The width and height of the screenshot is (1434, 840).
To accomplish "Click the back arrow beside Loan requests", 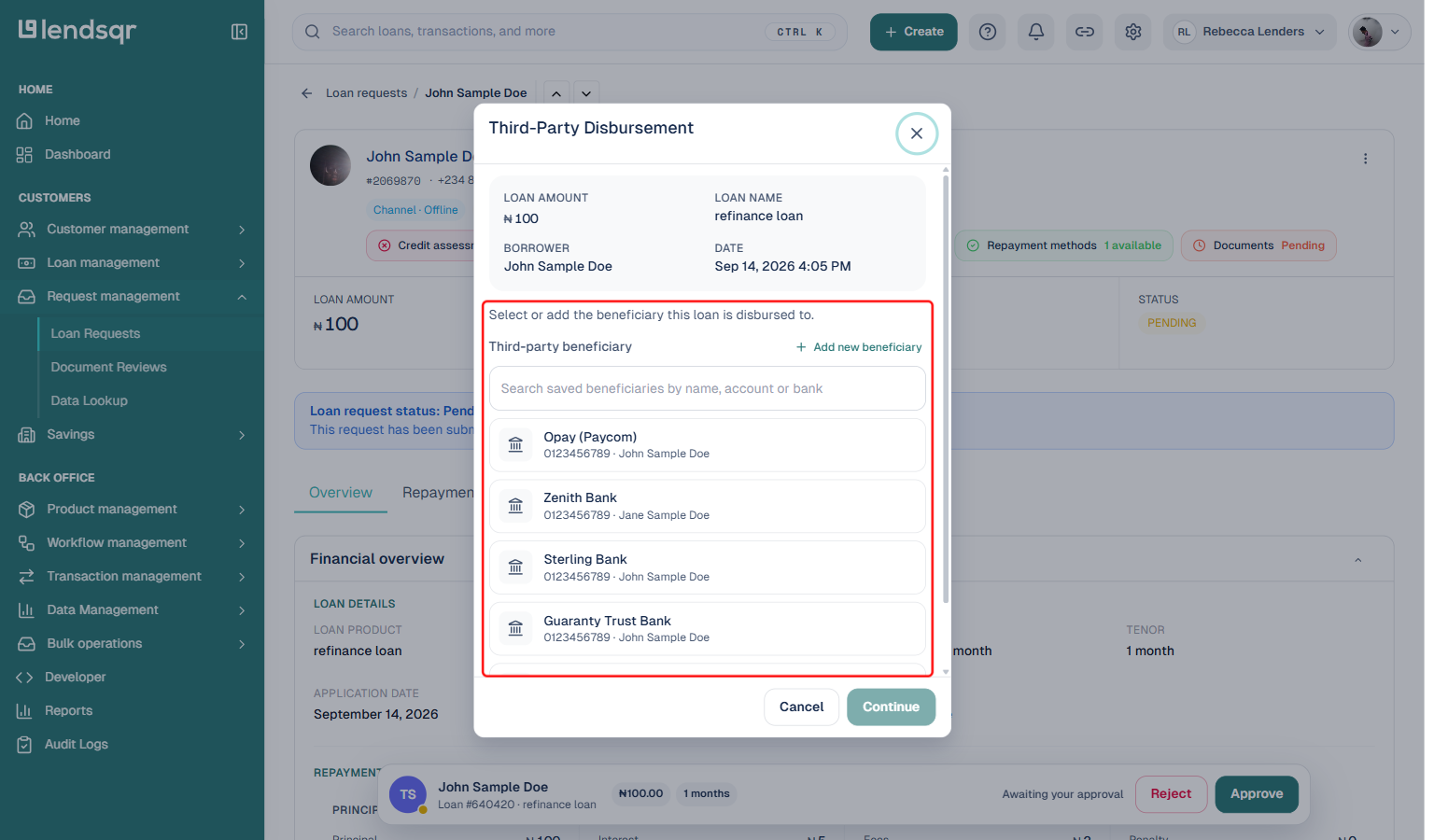I will 306,93.
